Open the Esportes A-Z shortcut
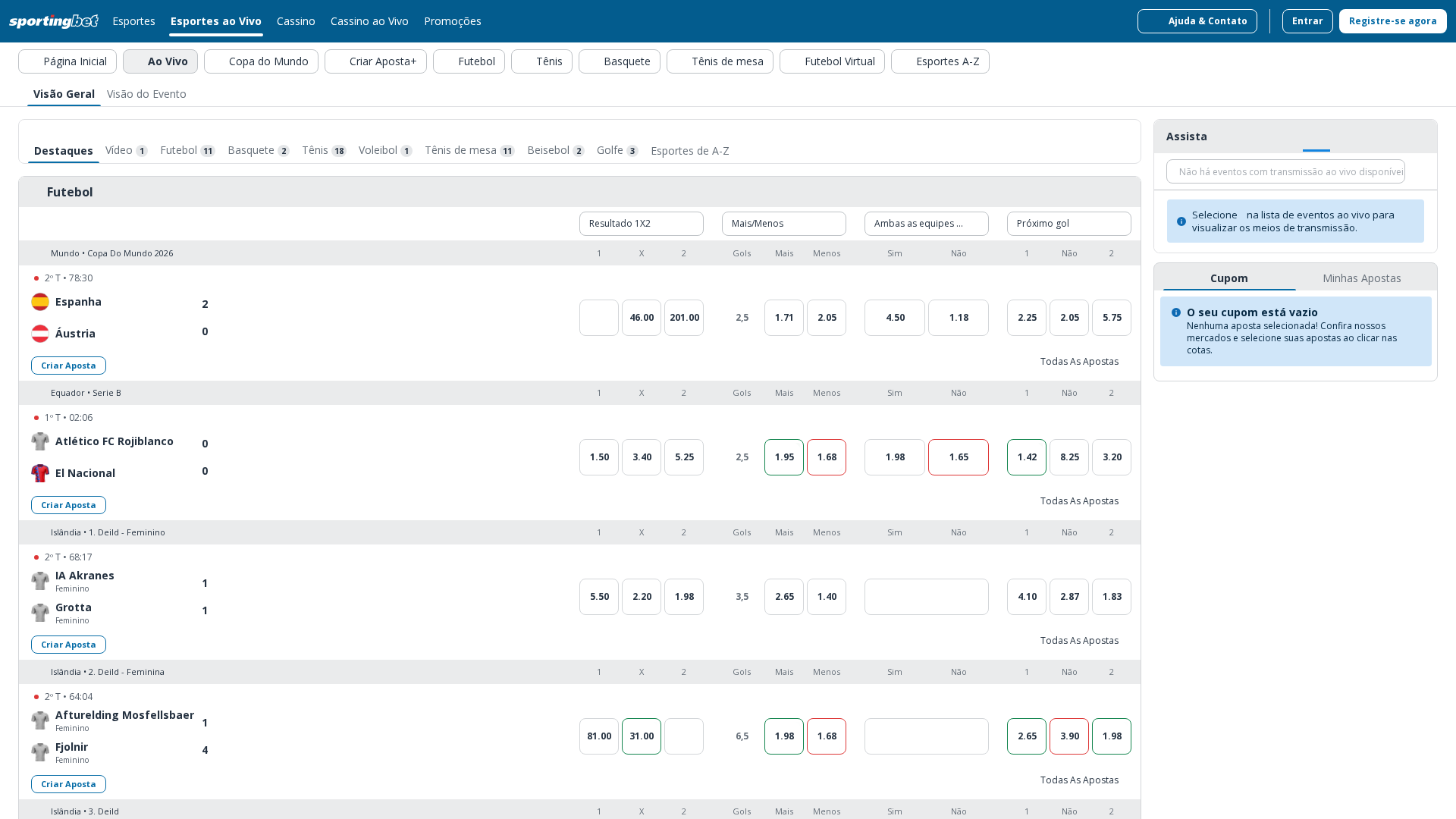 pyautogui.click(x=940, y=61)
